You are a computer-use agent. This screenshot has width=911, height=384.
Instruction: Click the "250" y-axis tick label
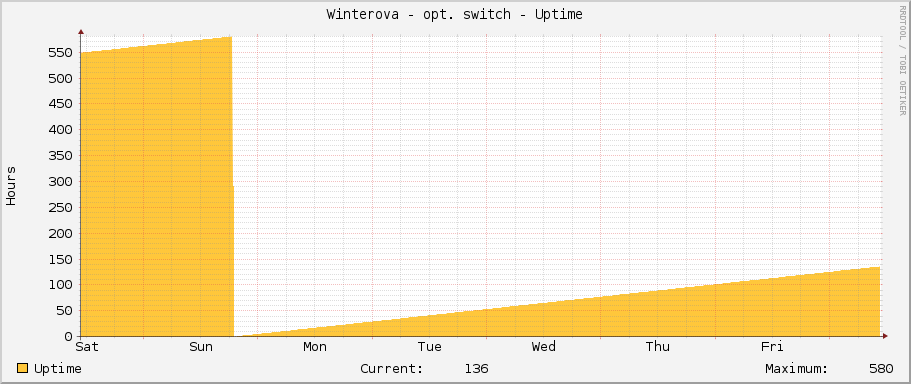[x=60, y=207]
